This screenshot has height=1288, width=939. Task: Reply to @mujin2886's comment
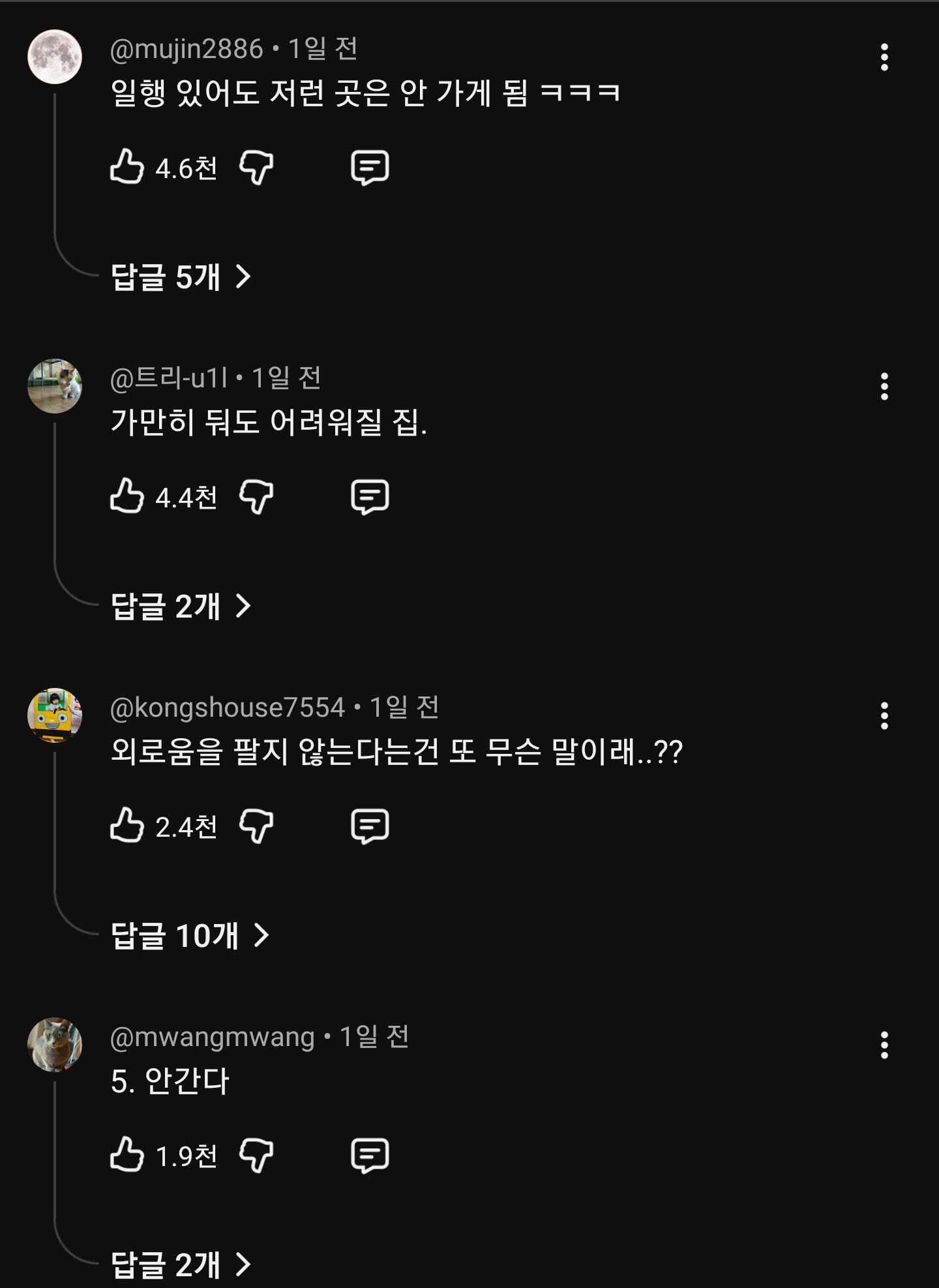tap(370, 167)
